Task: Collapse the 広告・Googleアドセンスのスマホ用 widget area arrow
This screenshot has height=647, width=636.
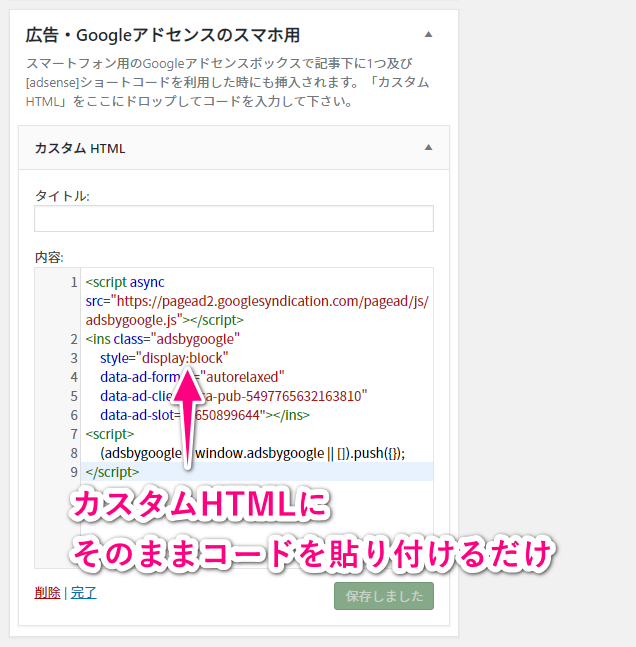Action: (428, 34)
